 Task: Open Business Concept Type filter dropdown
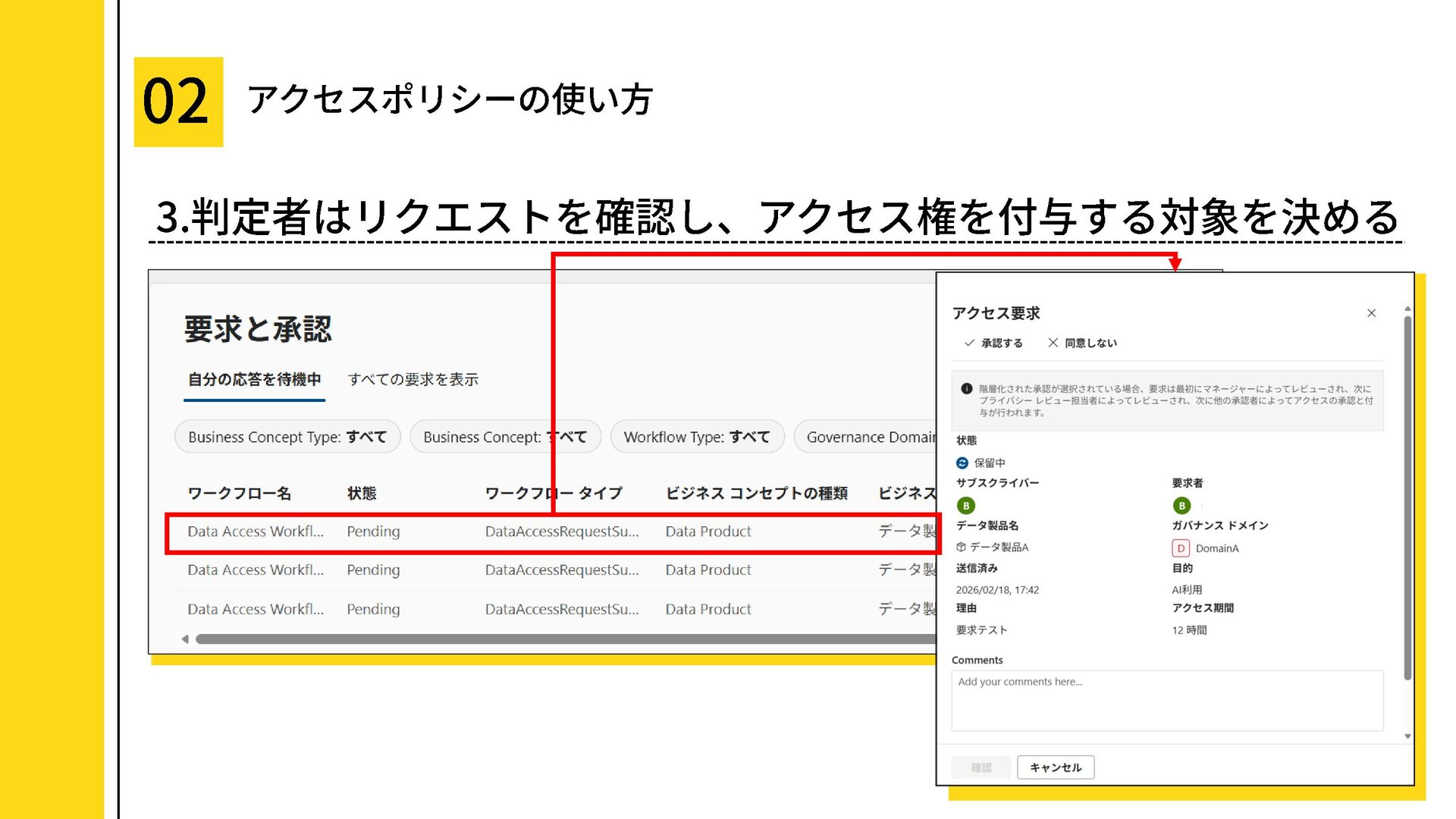[287, 437]
